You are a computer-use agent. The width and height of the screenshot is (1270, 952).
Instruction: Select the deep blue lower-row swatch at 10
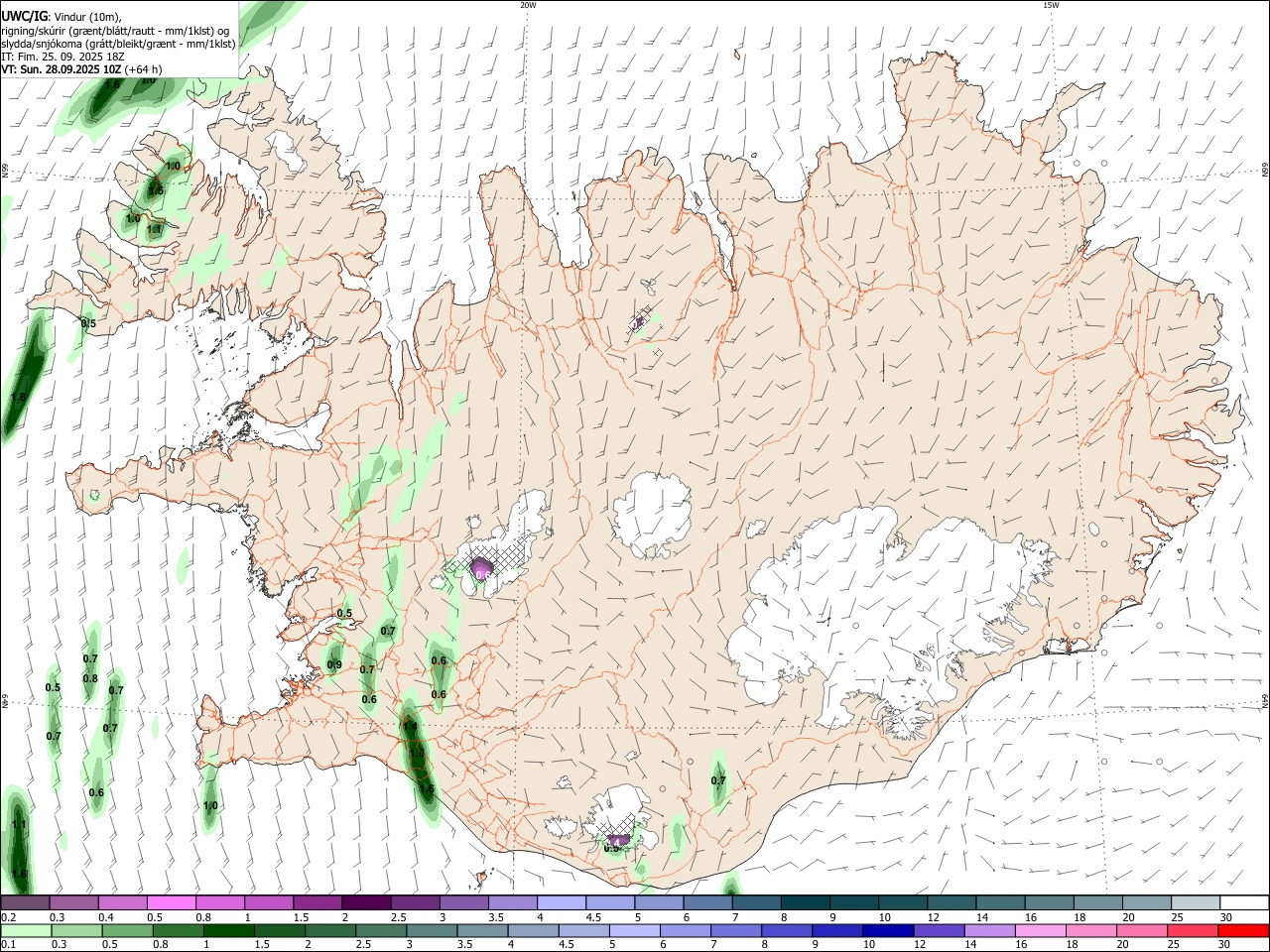[x=888, y=930]
